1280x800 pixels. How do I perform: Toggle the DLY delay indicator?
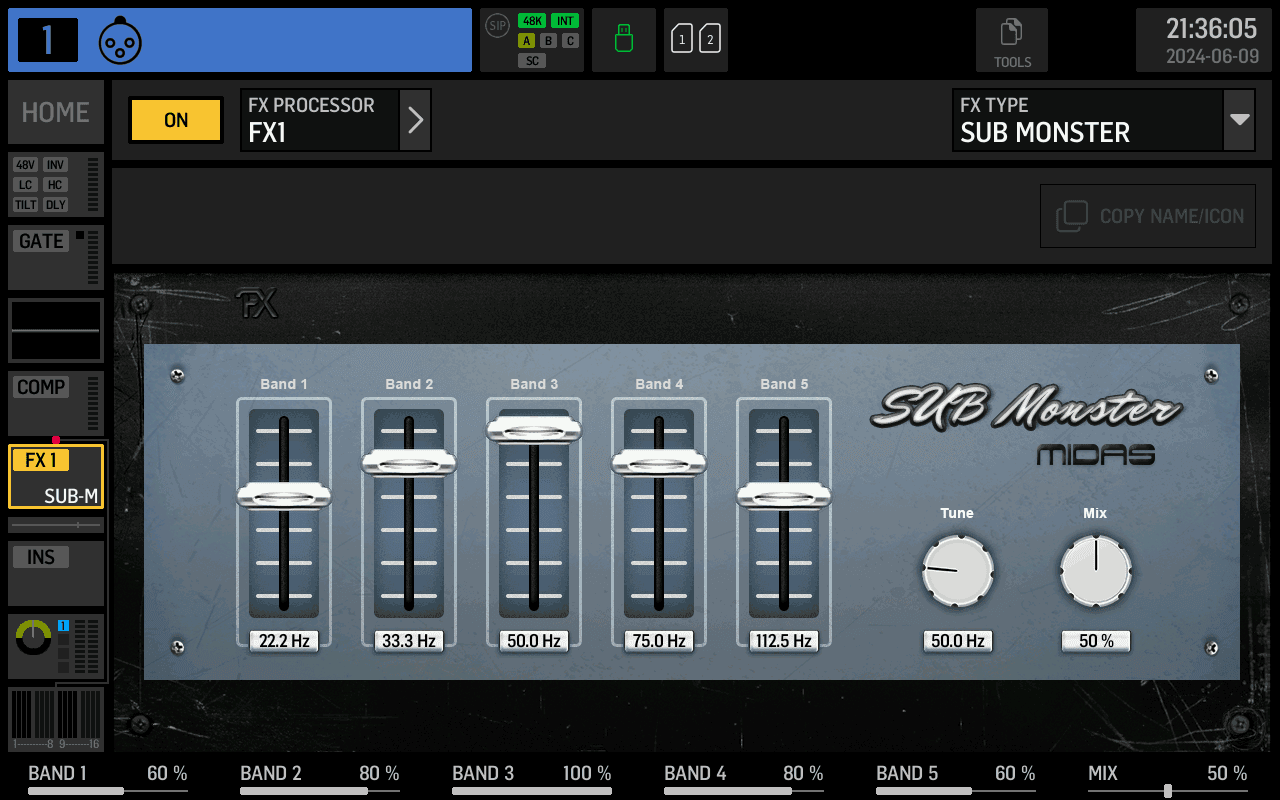pos(55,205)
